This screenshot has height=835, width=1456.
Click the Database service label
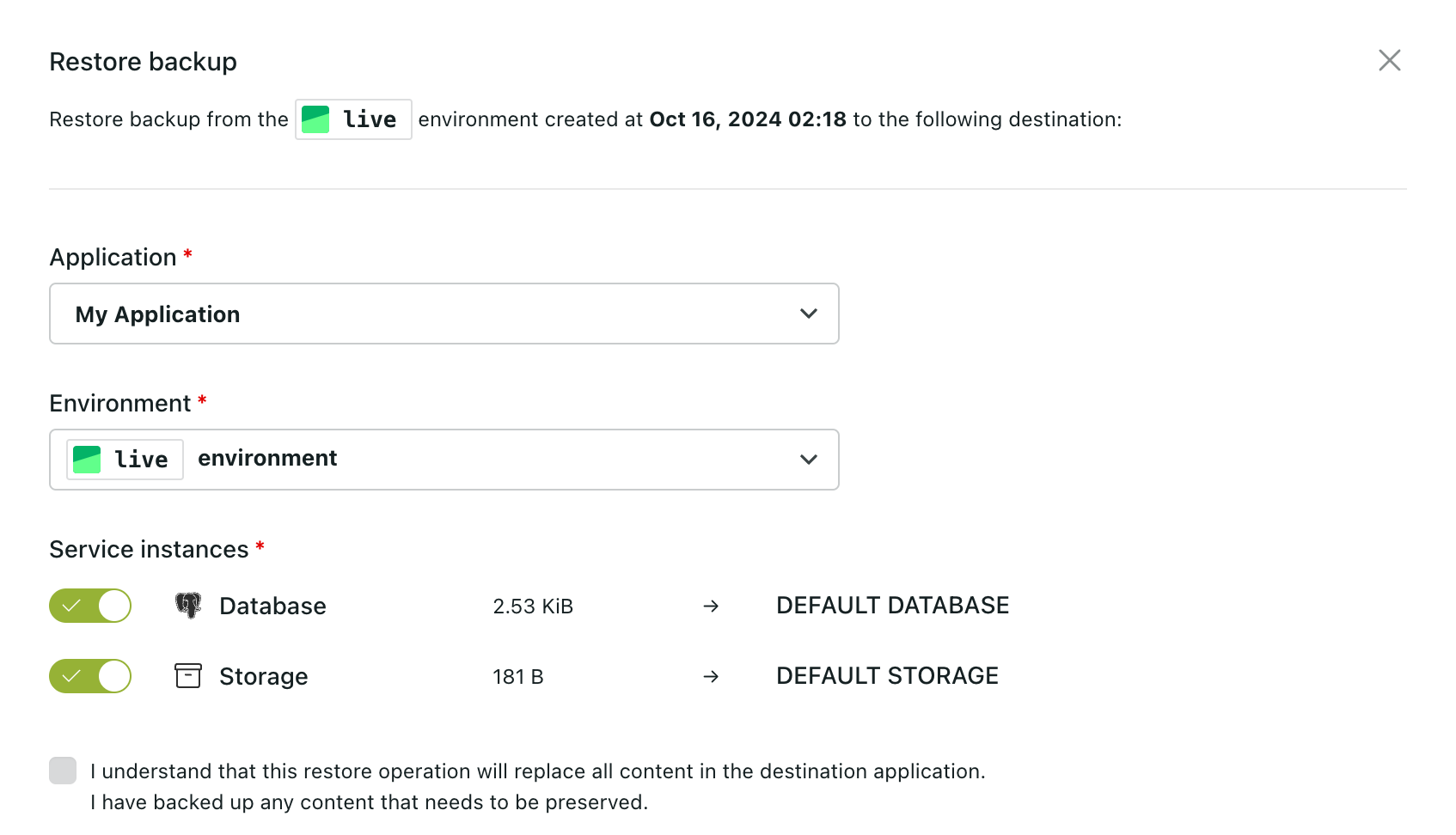[272, 606]
